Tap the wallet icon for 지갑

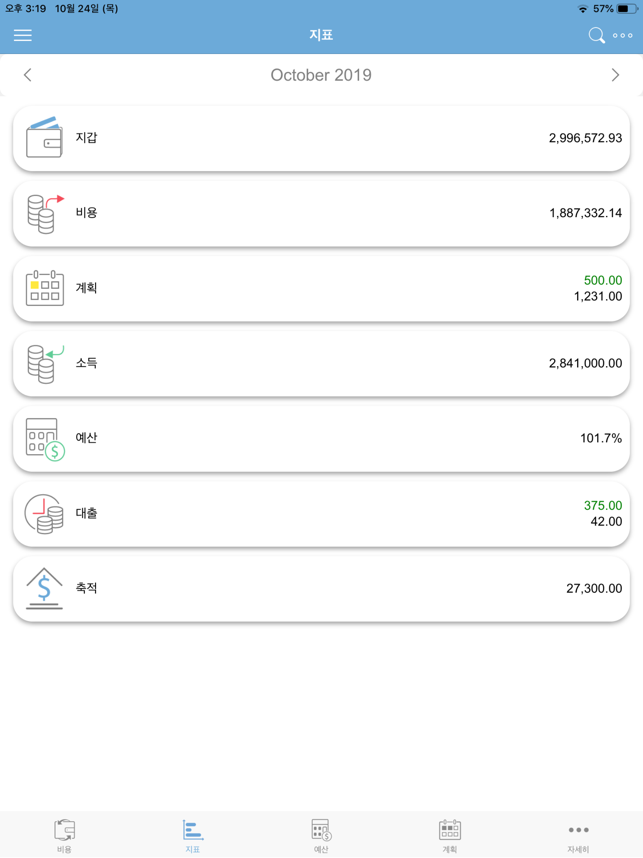[x=44, y=138]
